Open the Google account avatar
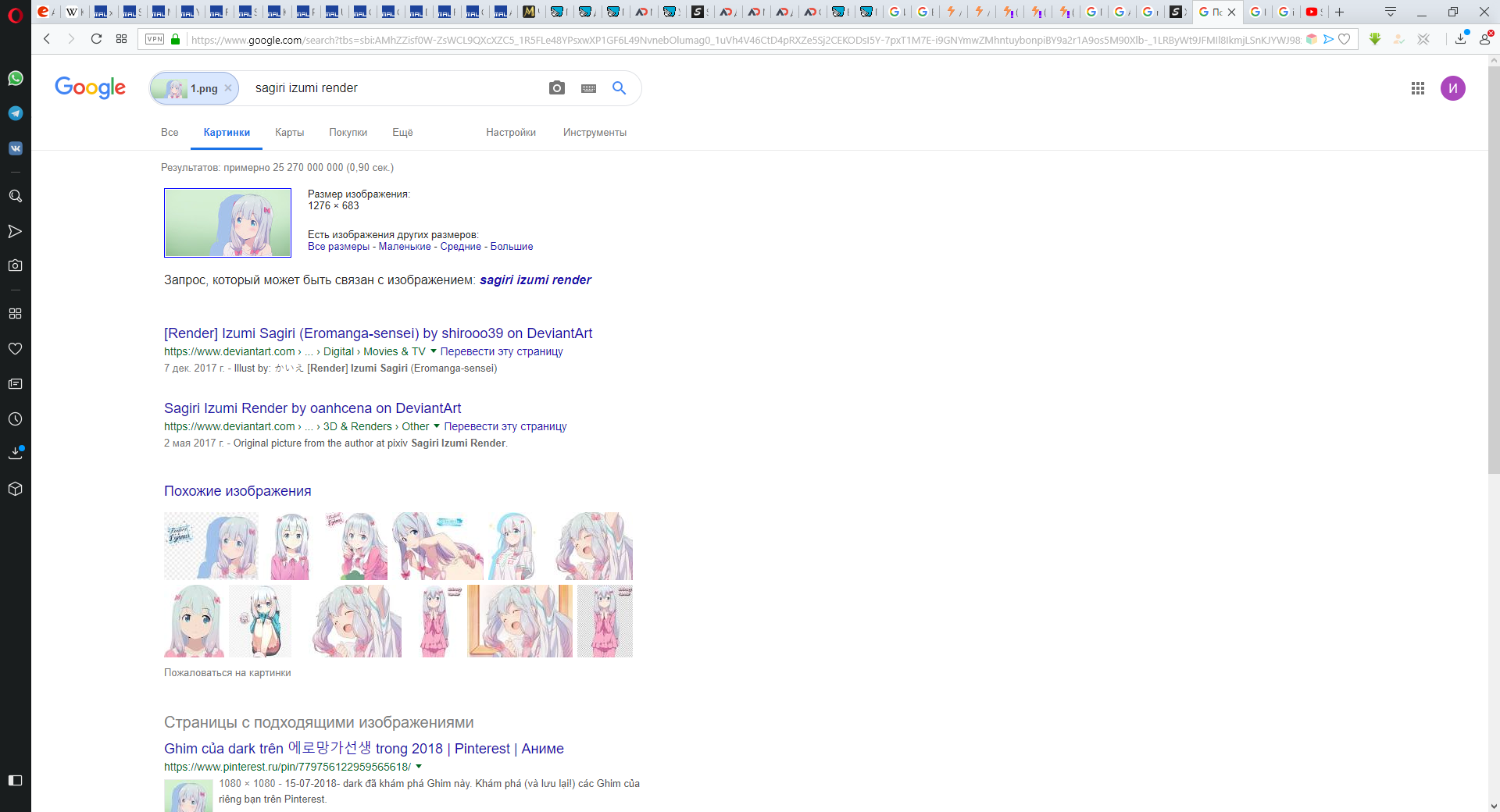The height and width of the screenshot is (812, 1500). (1453, 88)
